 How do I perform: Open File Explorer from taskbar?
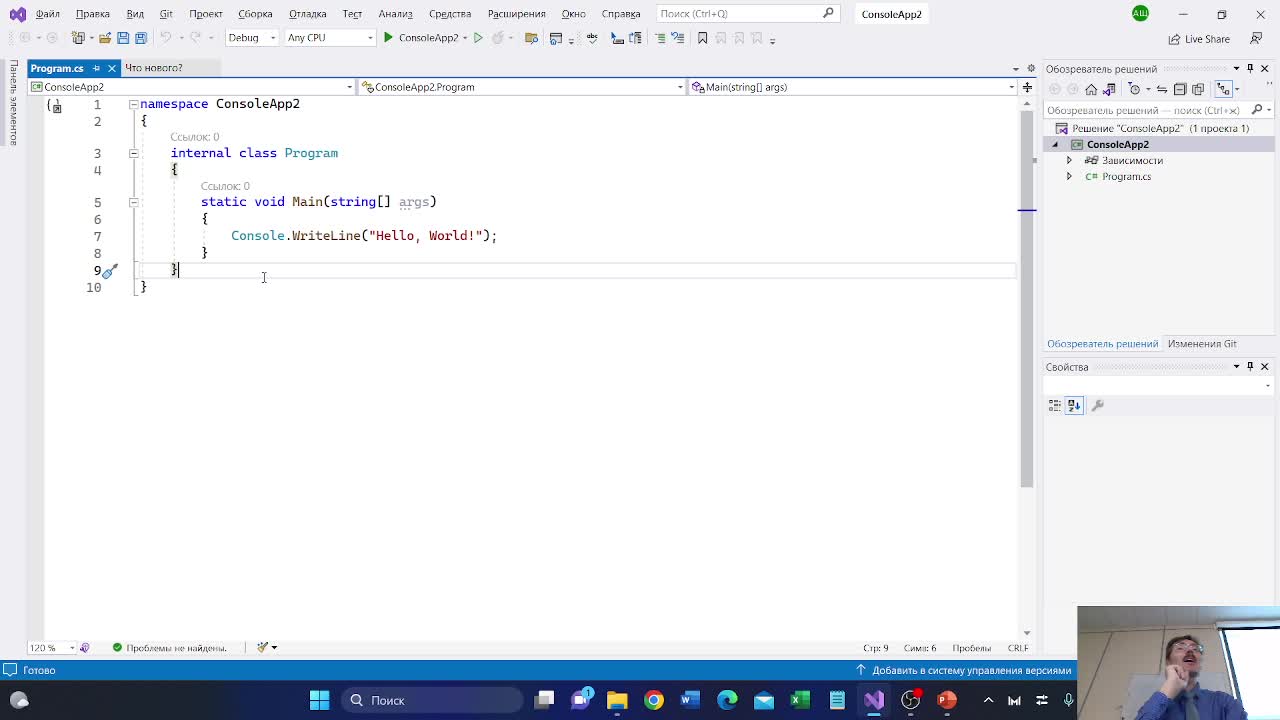617,700
